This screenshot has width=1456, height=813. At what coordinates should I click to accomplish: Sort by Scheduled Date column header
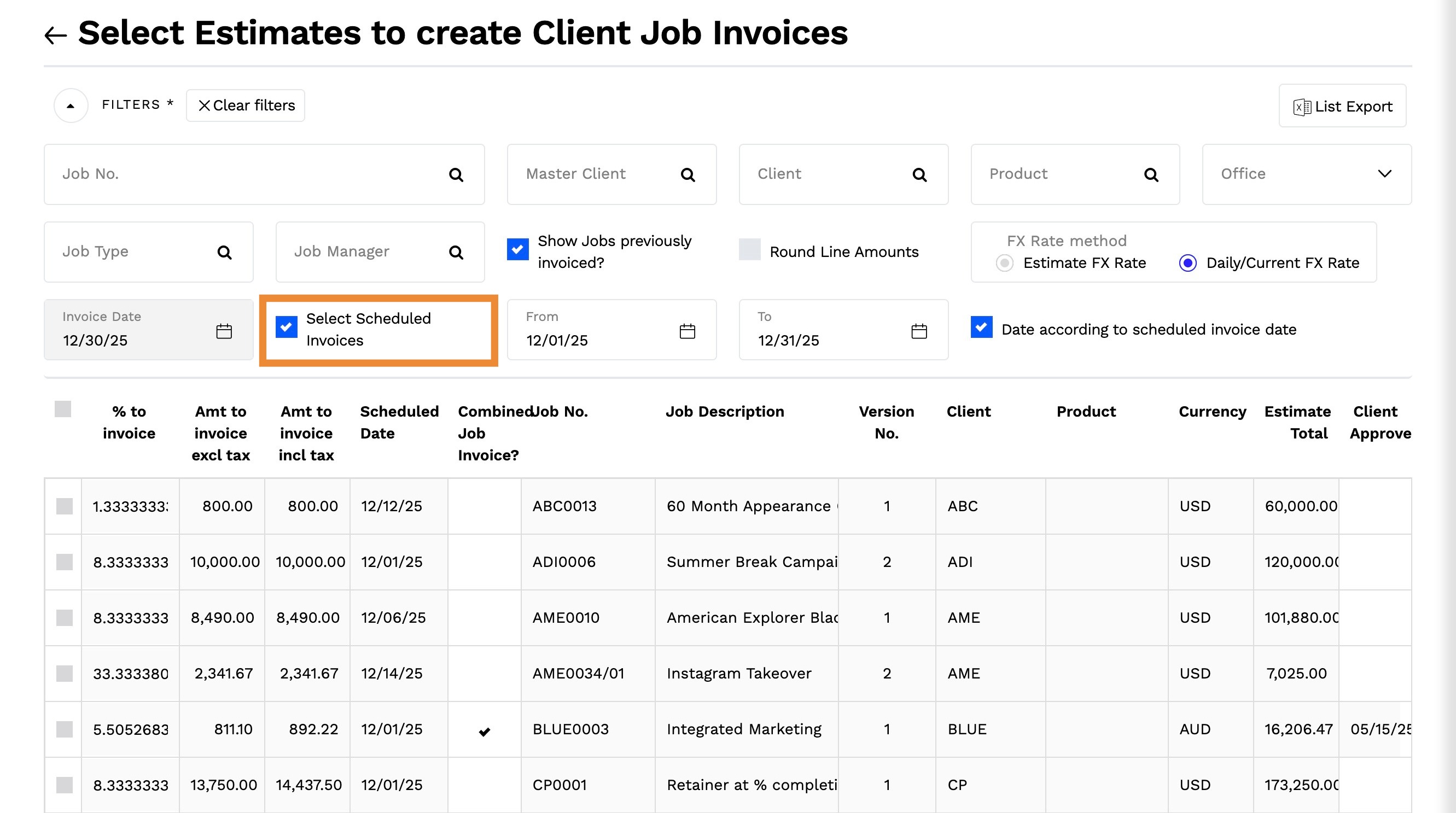click(x=399, y=422)
